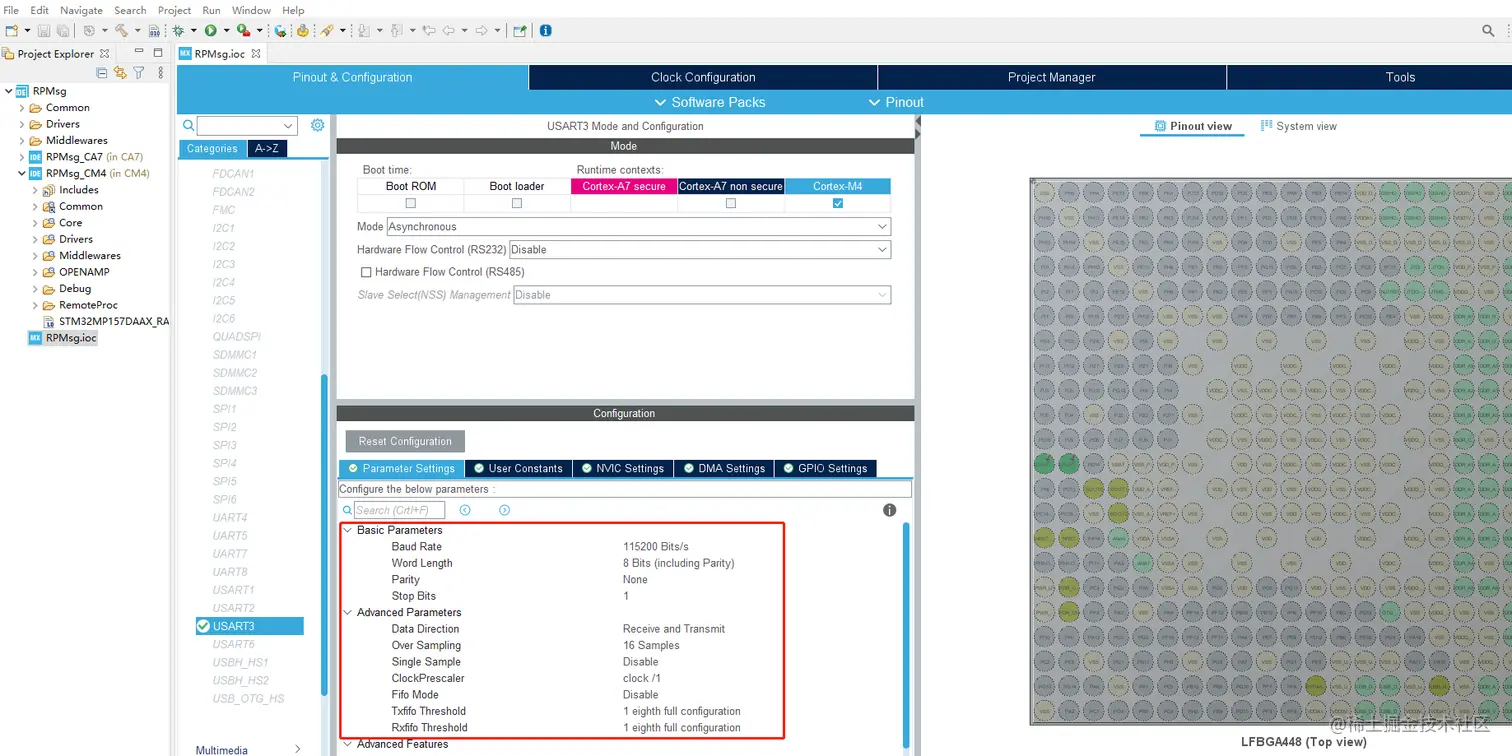
Task: Start a Debug session with the bug icon
Action: (x=178, y=31)
